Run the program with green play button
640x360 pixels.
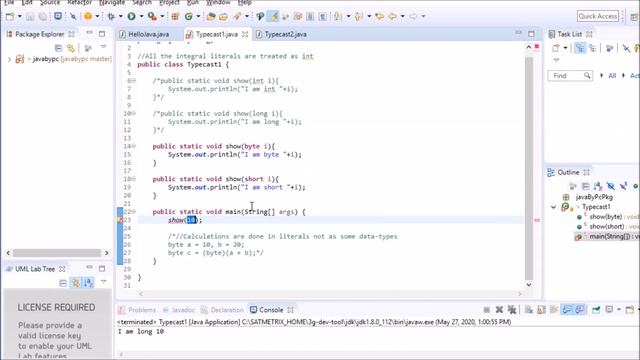tap(131, 16)
